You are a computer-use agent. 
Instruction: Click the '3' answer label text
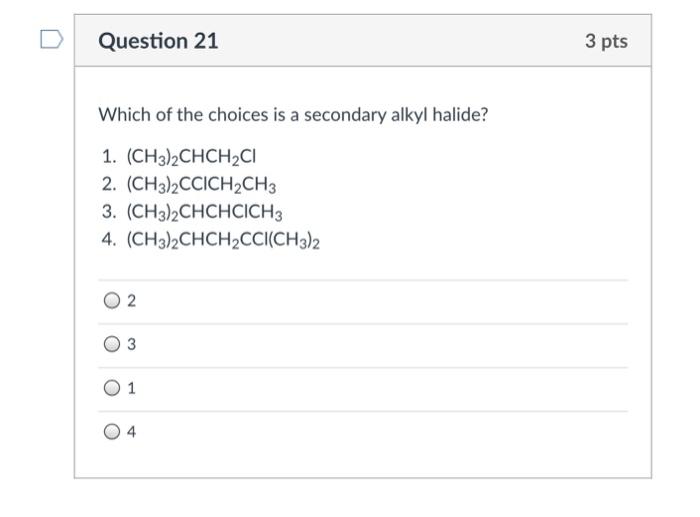(x=131, y=345)
